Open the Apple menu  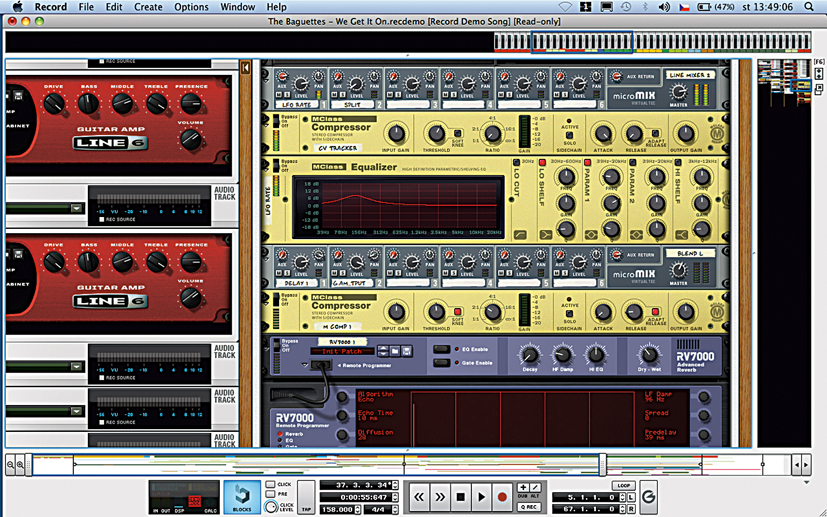(x=17, y=7)
